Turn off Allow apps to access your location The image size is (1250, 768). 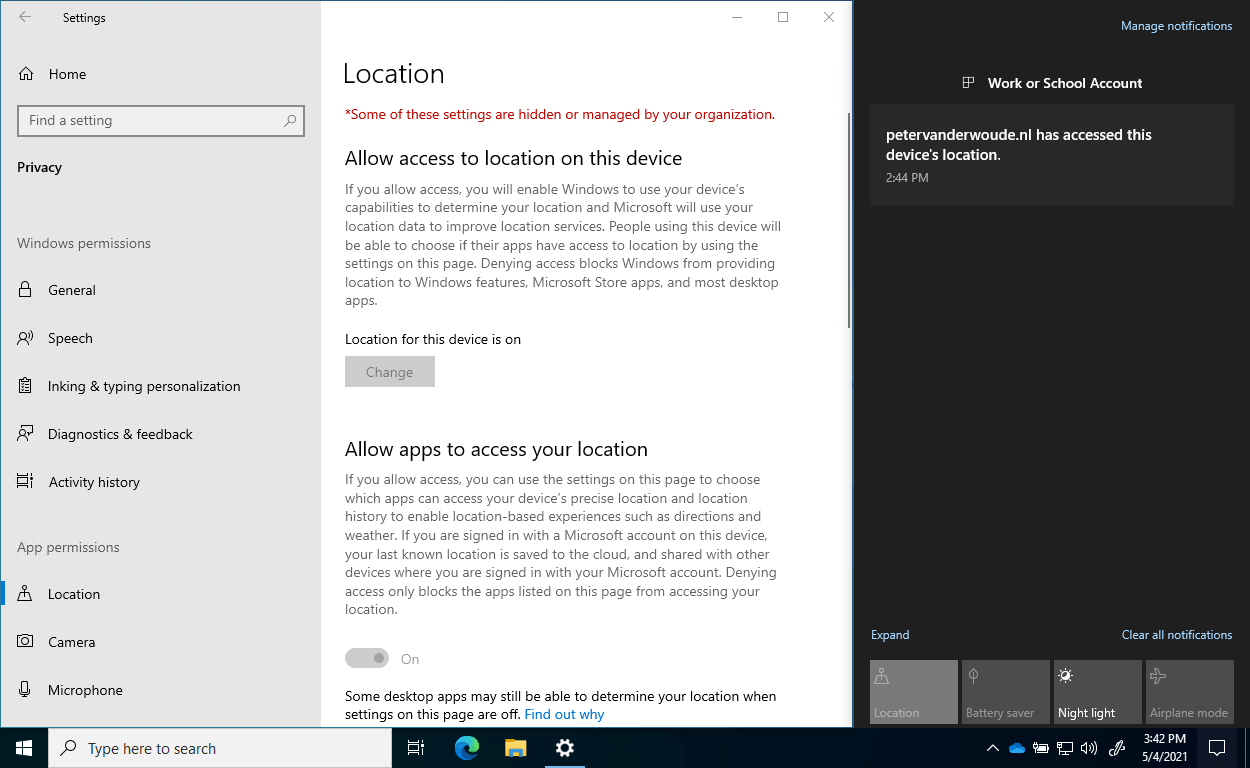pyautogui.click(x=367, y=658)
